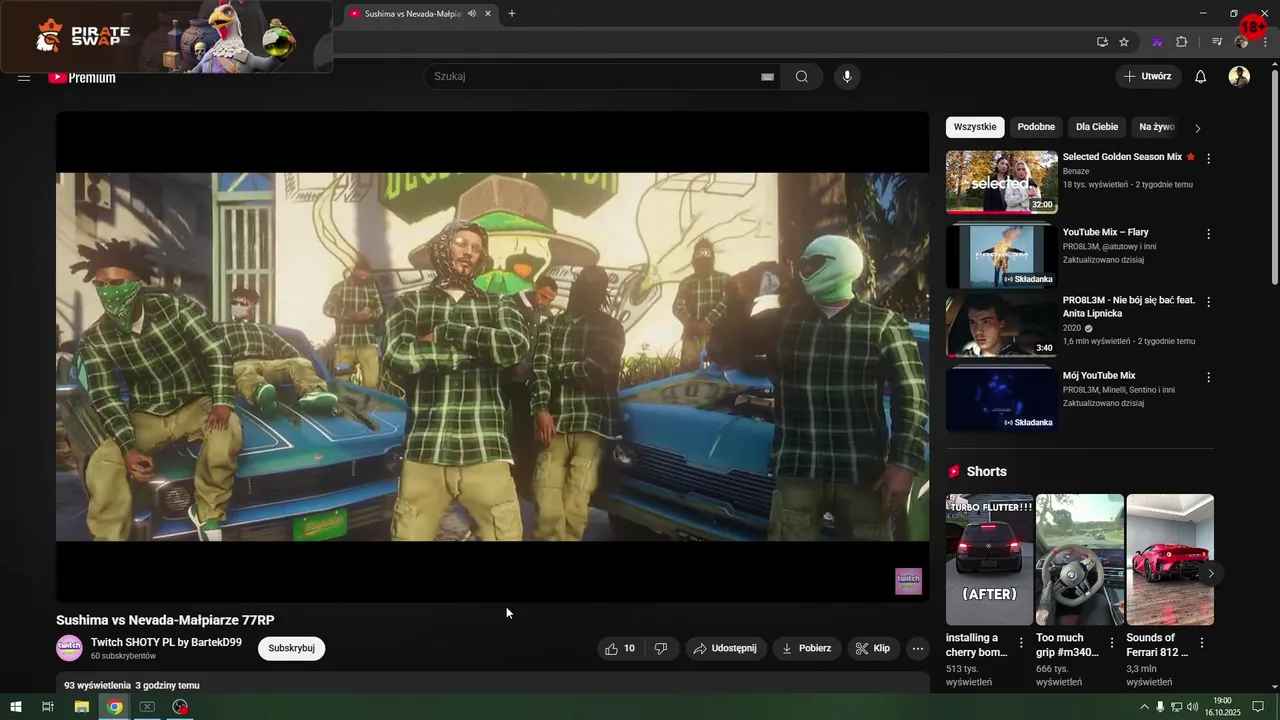1280x720 pixels.
Task: Select the Wszystkie filter chip
Action: click(x=975, y=127)
